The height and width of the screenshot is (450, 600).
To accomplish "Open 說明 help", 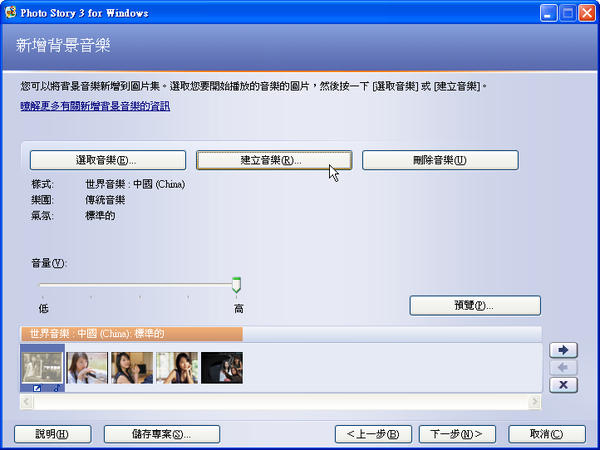I will click(x=53, y=434).
